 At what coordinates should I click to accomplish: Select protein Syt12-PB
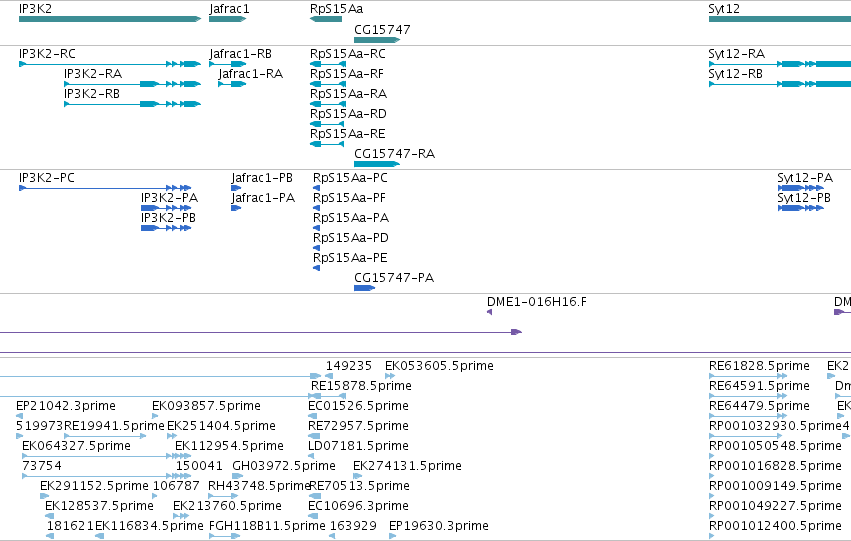[x=801, y=208]
